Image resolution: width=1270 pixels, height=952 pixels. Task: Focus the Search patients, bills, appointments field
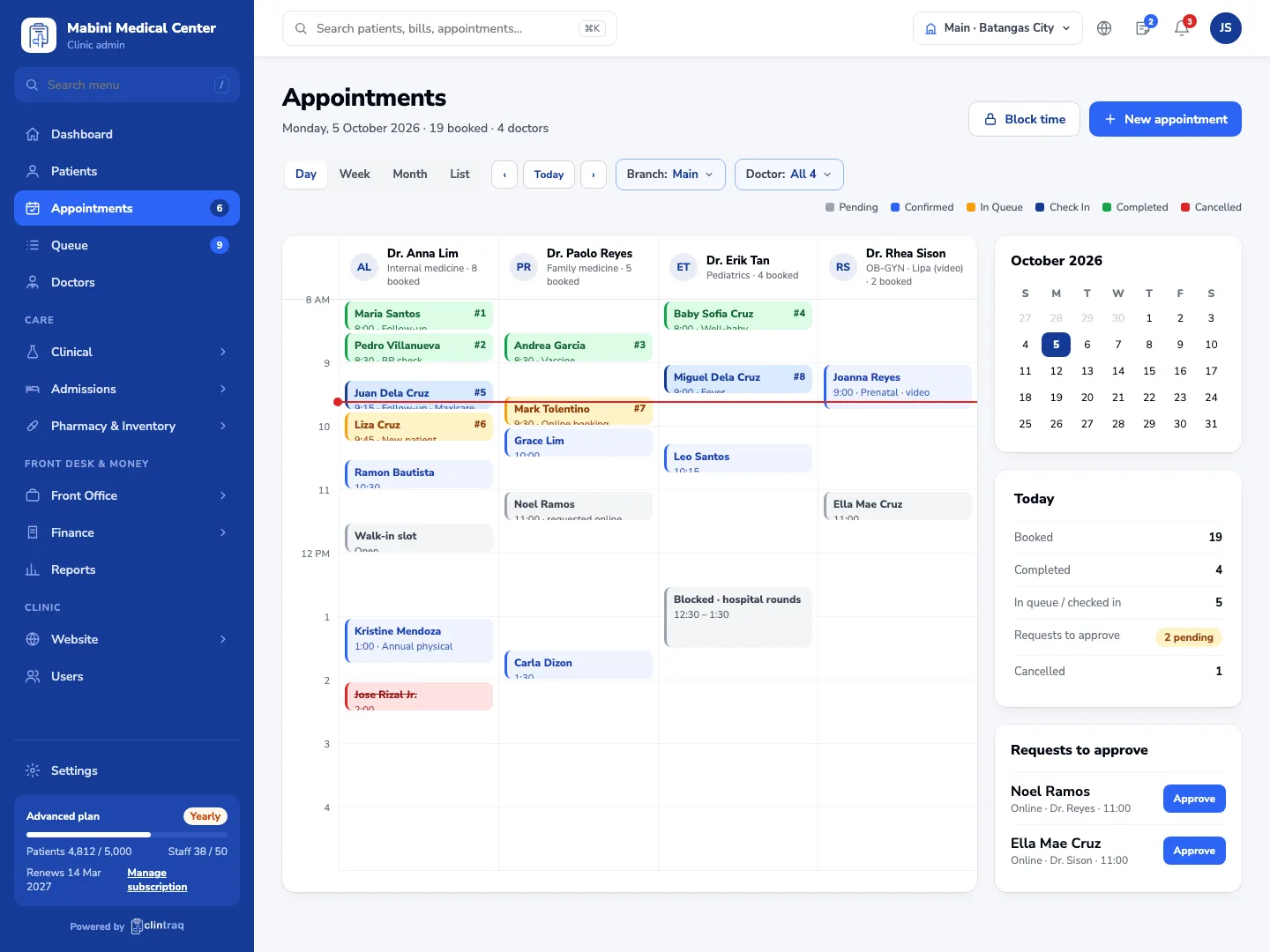point(450,28)
